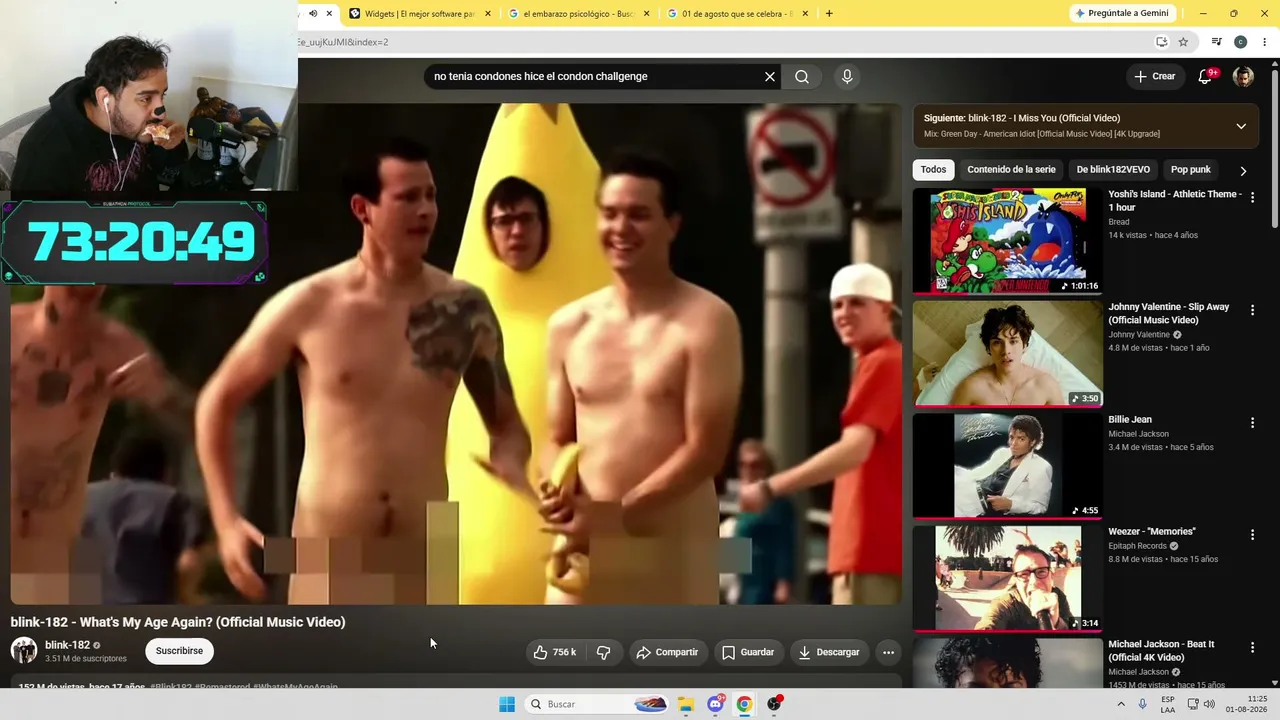Open the YouTube account avatar menu
This screenshot has height=720, width=1280.
[1243, 77]
